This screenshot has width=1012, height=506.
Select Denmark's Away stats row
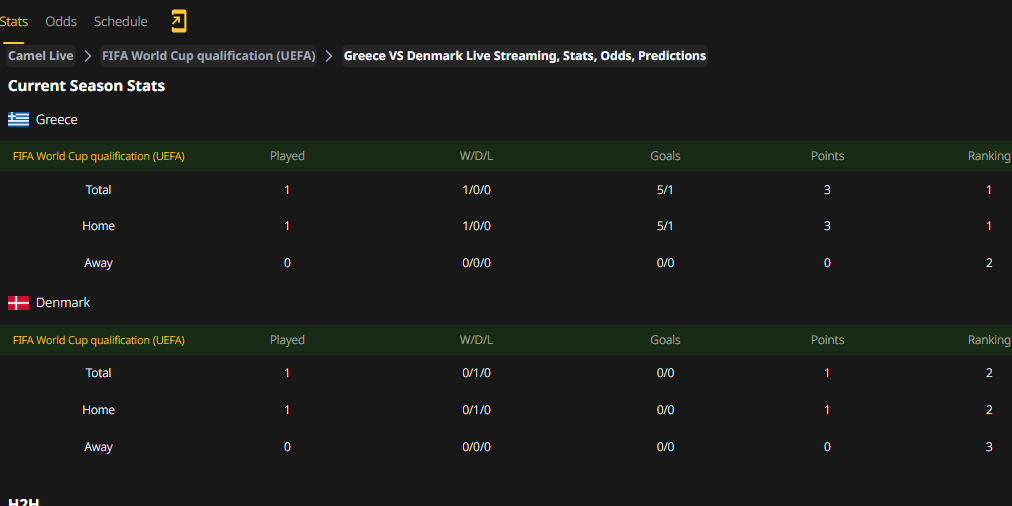[x=506, y=447]
